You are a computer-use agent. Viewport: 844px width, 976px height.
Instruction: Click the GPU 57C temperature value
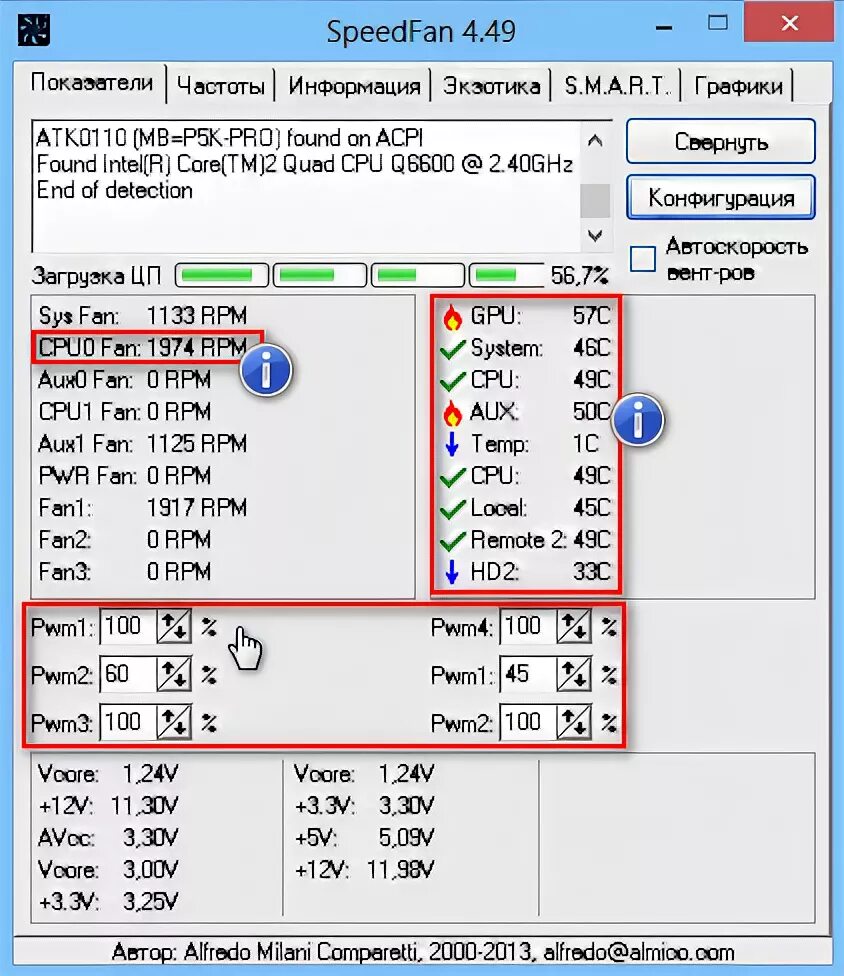(x=592, y=316)
